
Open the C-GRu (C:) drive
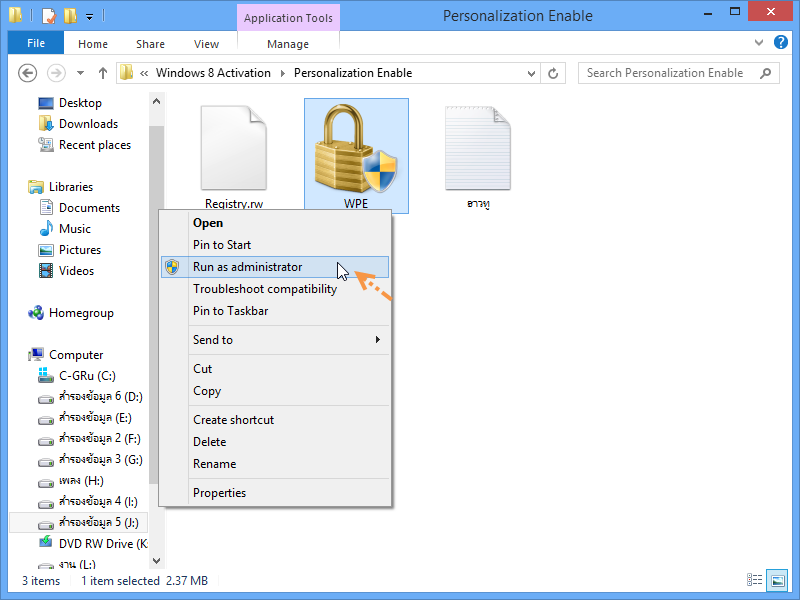77,376
